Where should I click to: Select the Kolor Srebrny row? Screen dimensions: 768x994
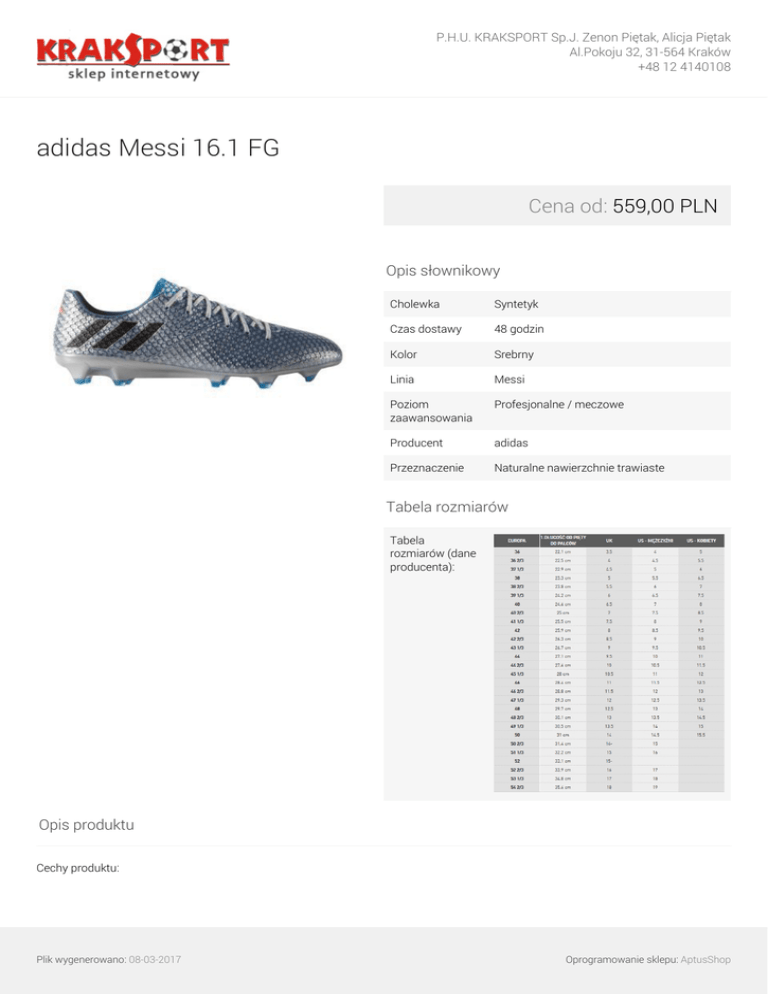pos(557,354)
